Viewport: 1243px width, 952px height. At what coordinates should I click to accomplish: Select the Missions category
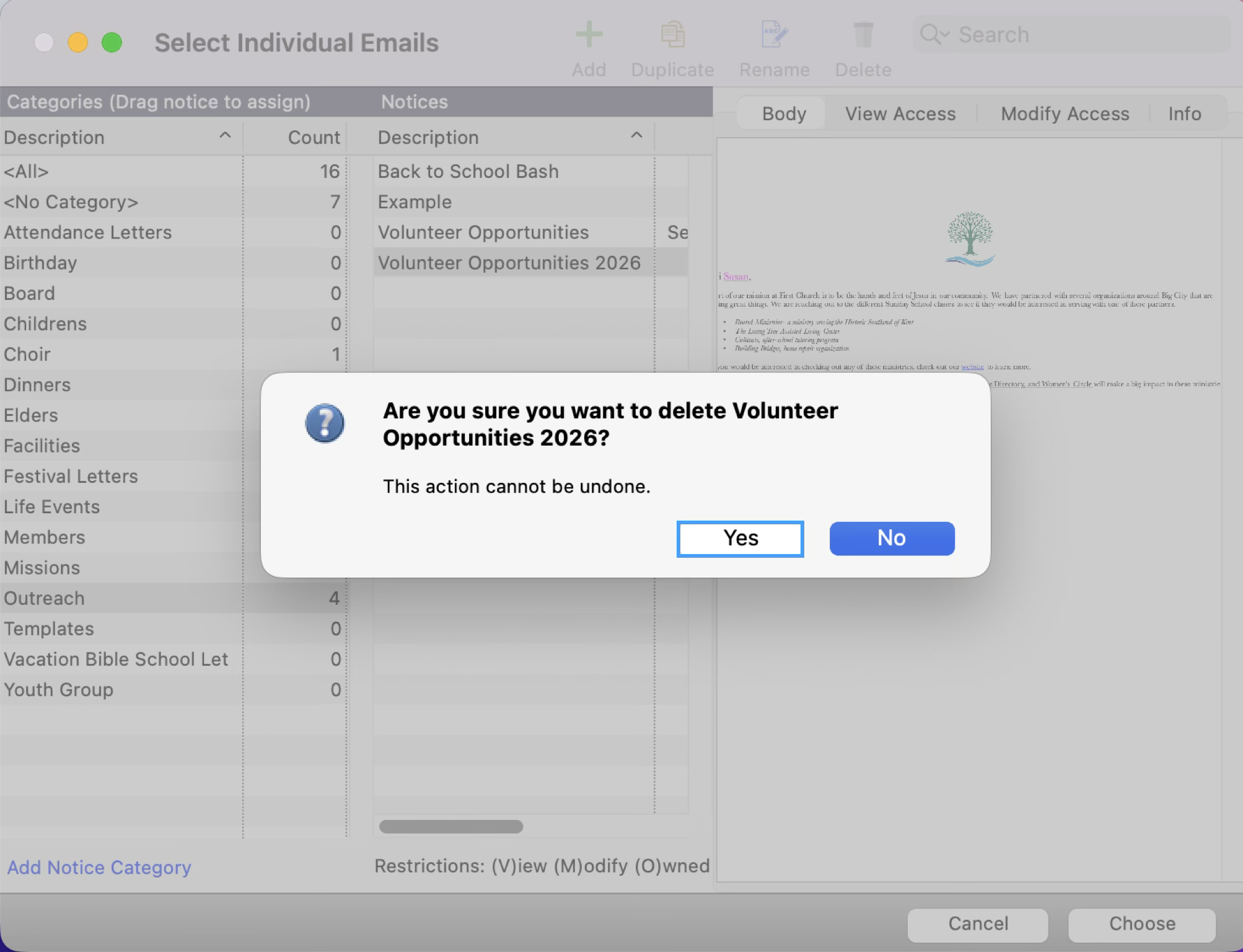130,568
